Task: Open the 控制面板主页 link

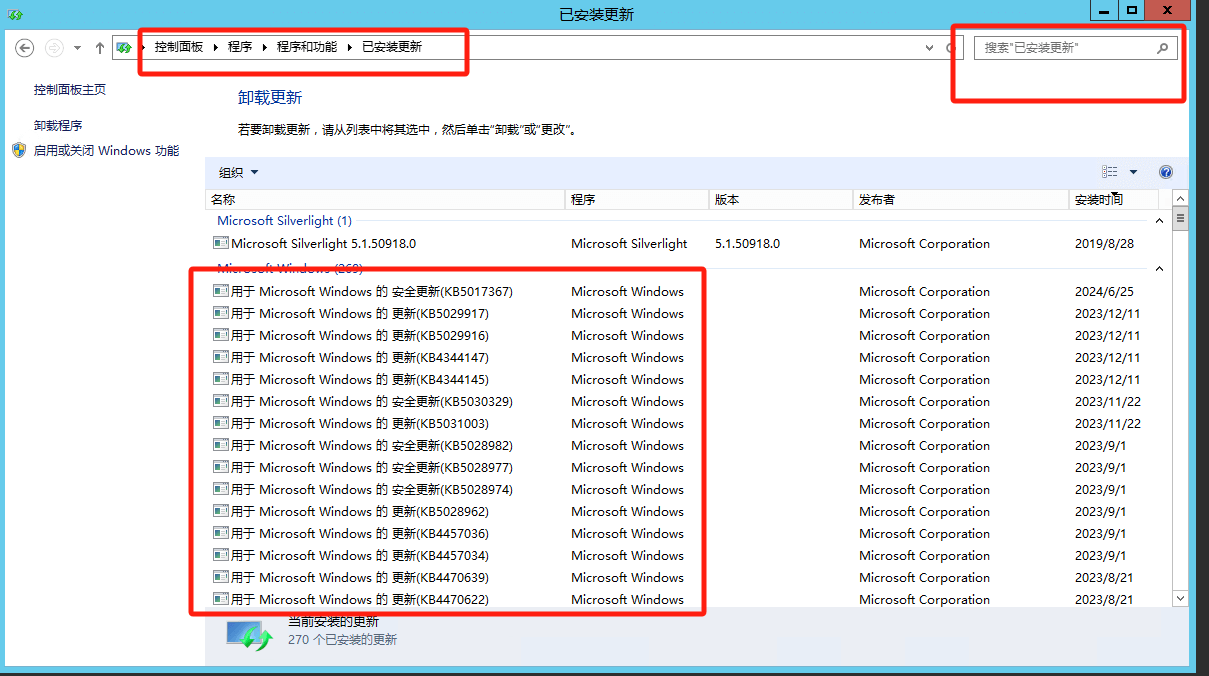Action: [70, 90]
